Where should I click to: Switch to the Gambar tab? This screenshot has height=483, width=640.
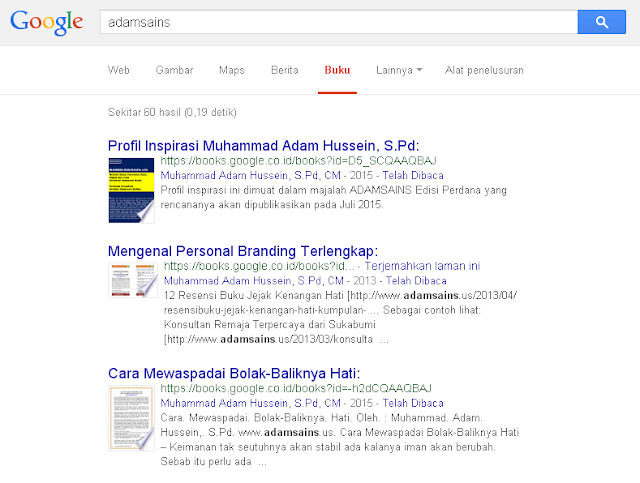174,70
